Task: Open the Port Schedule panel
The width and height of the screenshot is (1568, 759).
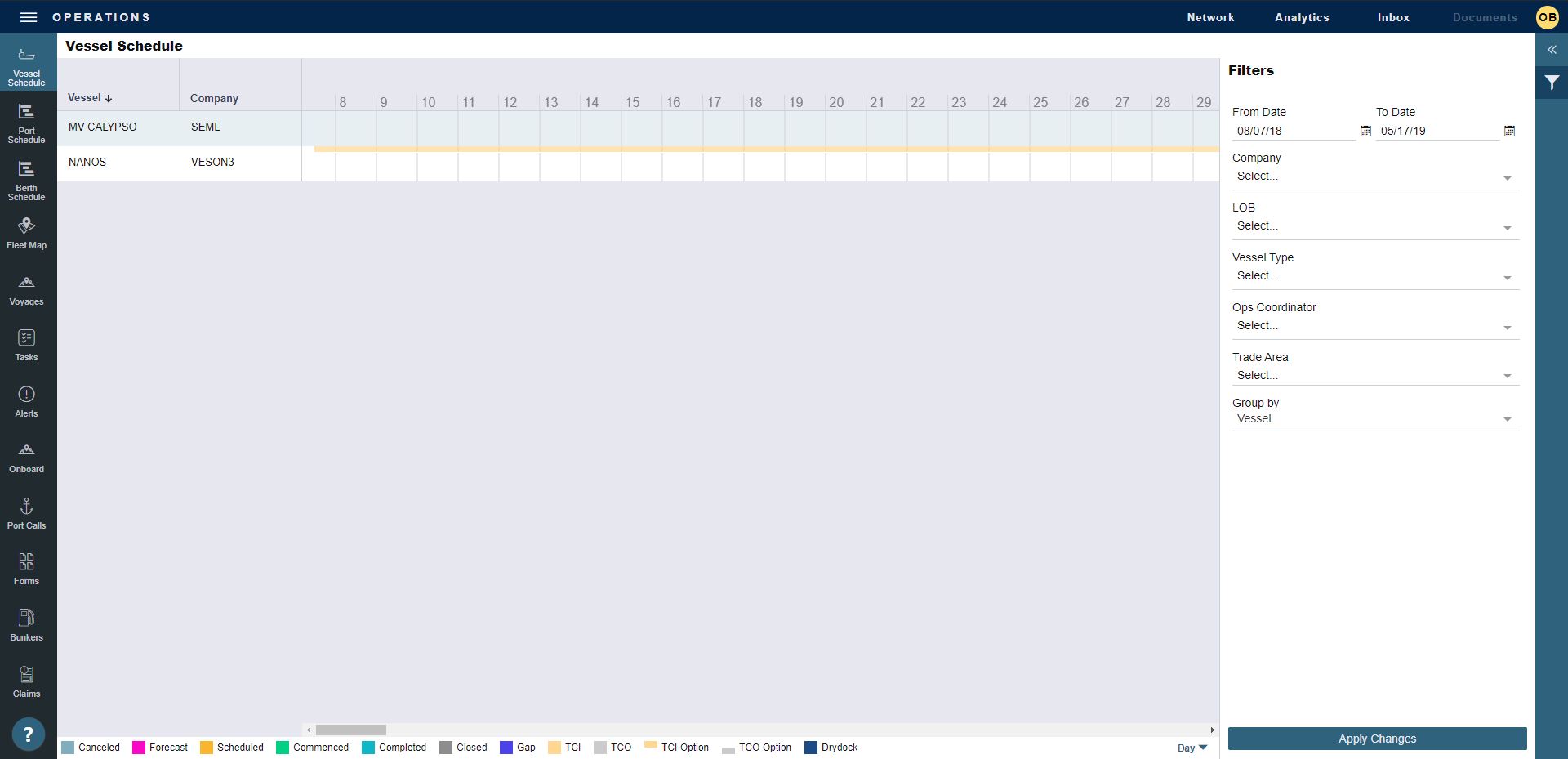Action: coord(27,123)
